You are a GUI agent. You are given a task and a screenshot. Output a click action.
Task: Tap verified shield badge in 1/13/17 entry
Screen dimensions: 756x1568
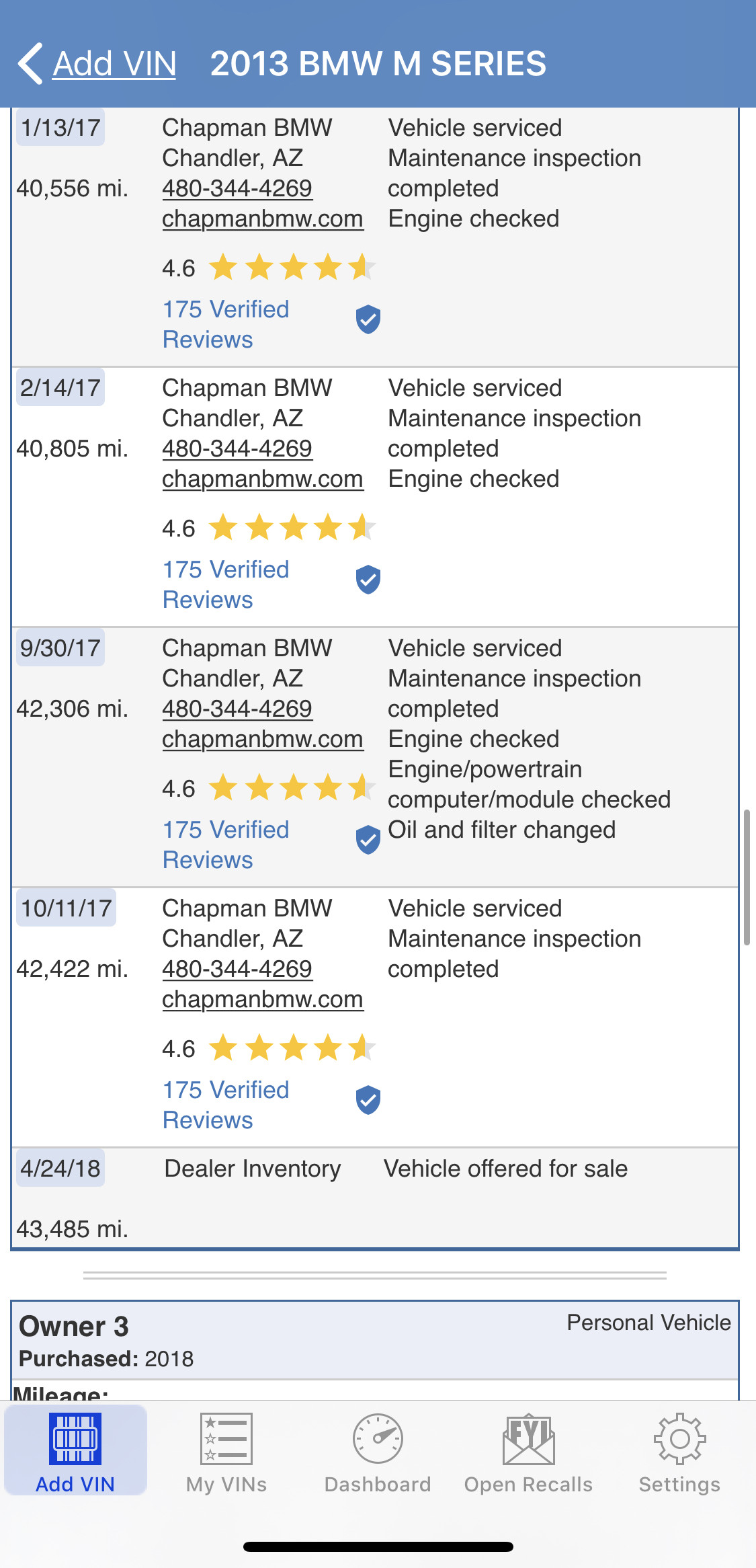[x=368, y=319]
